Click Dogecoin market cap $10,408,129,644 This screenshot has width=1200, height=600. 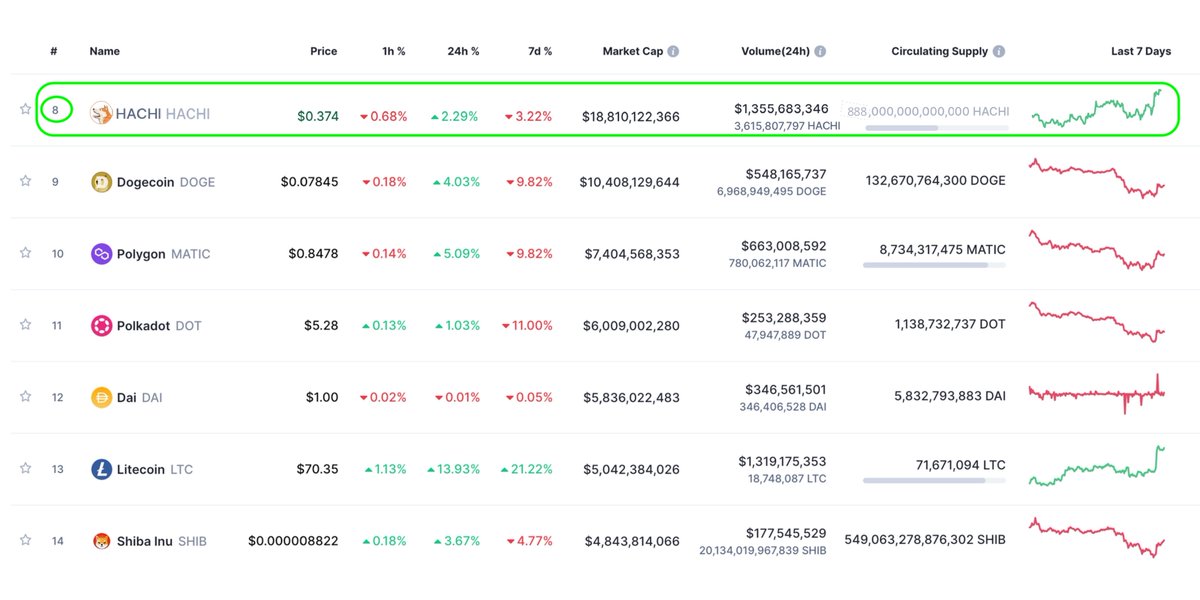tap(631, 182)
